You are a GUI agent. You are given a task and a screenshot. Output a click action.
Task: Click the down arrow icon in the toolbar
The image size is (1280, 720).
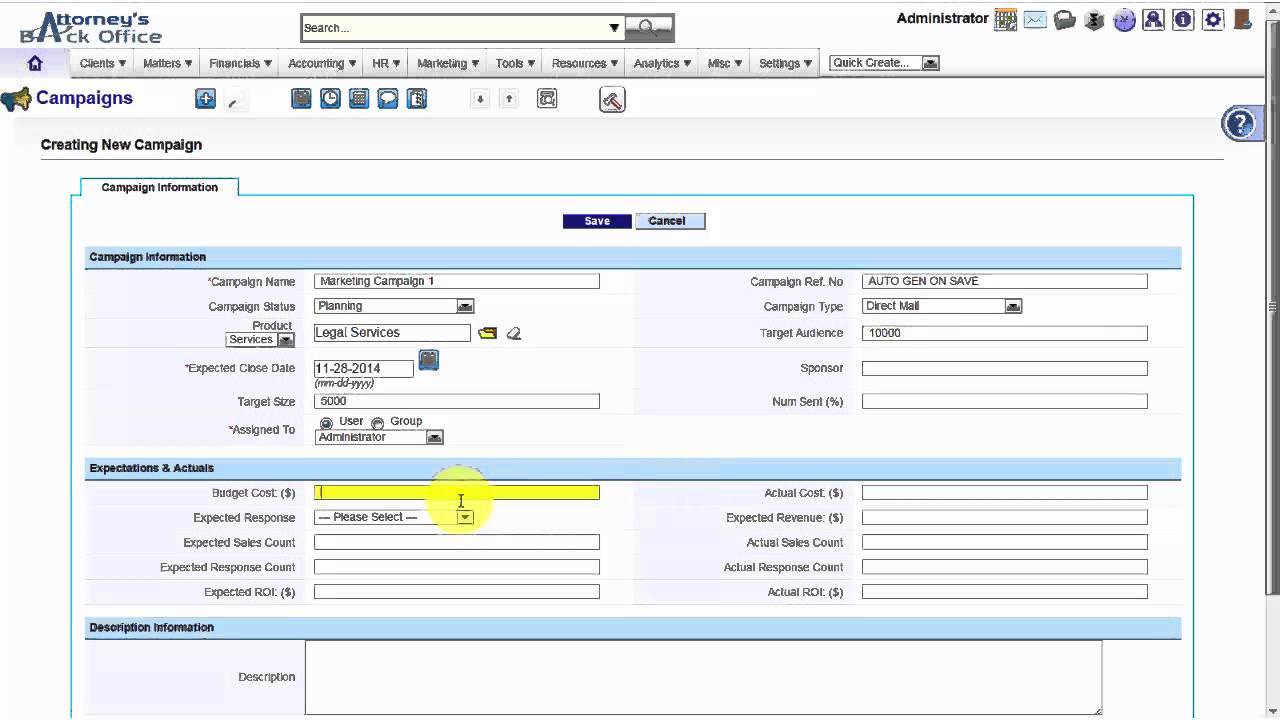point(480,99)
